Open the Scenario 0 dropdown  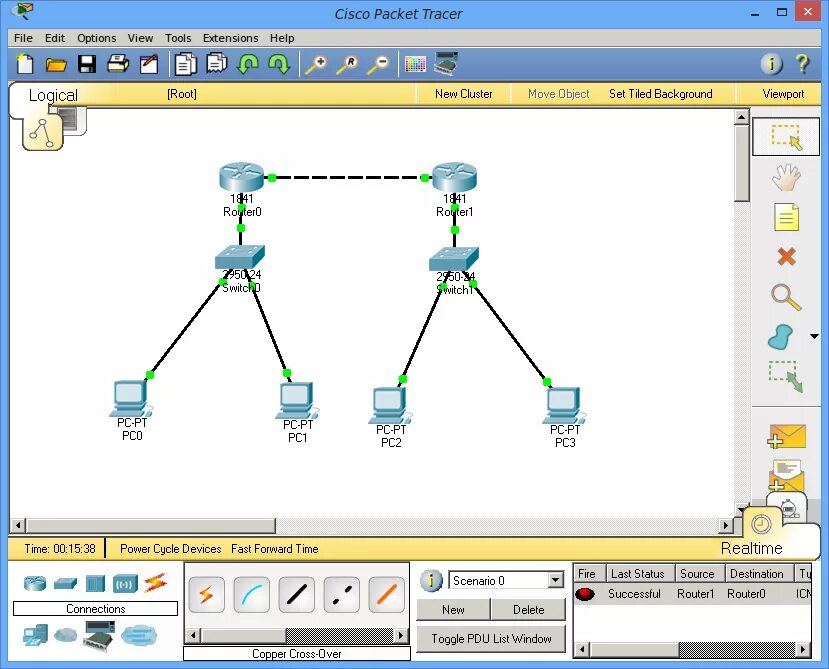[x=555, y=580]
